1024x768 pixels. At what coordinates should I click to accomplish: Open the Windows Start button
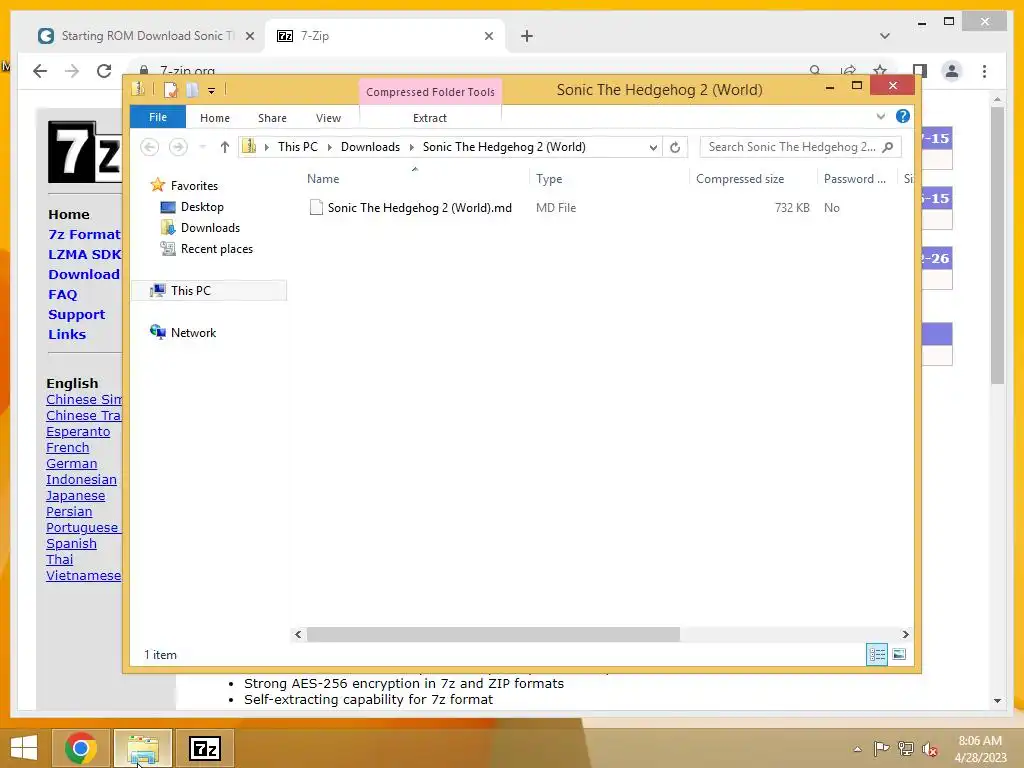pos(24,748)
